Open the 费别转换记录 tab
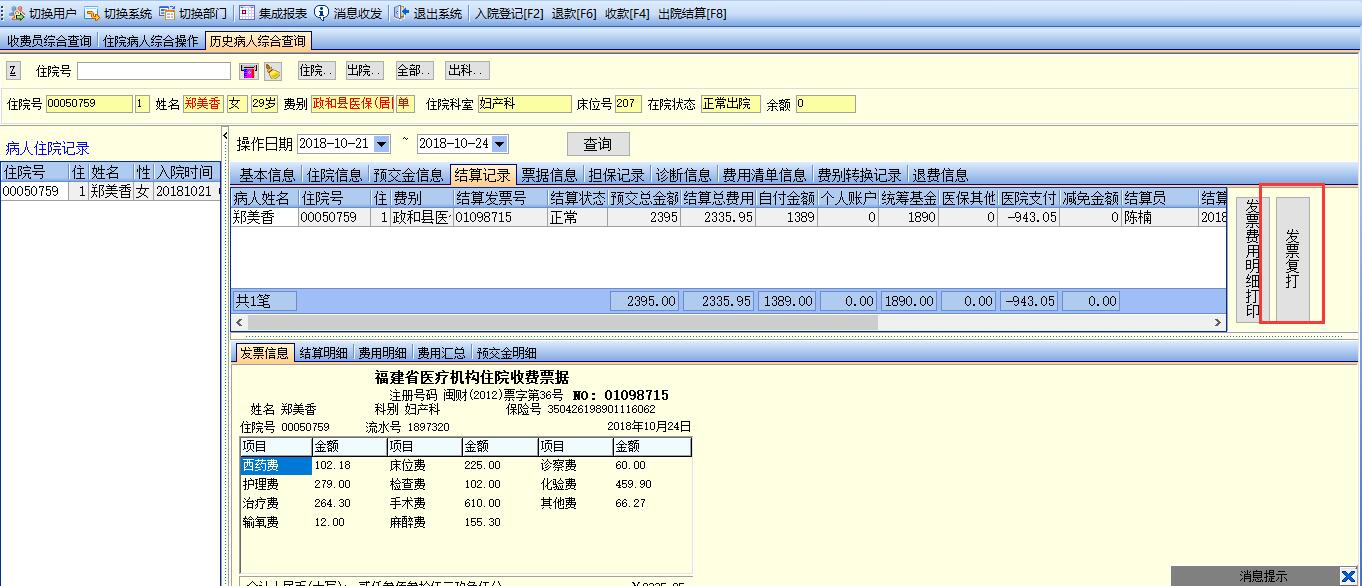Image resolution: width=1362 pixels, height=586 pixels. tap(859, 175)
